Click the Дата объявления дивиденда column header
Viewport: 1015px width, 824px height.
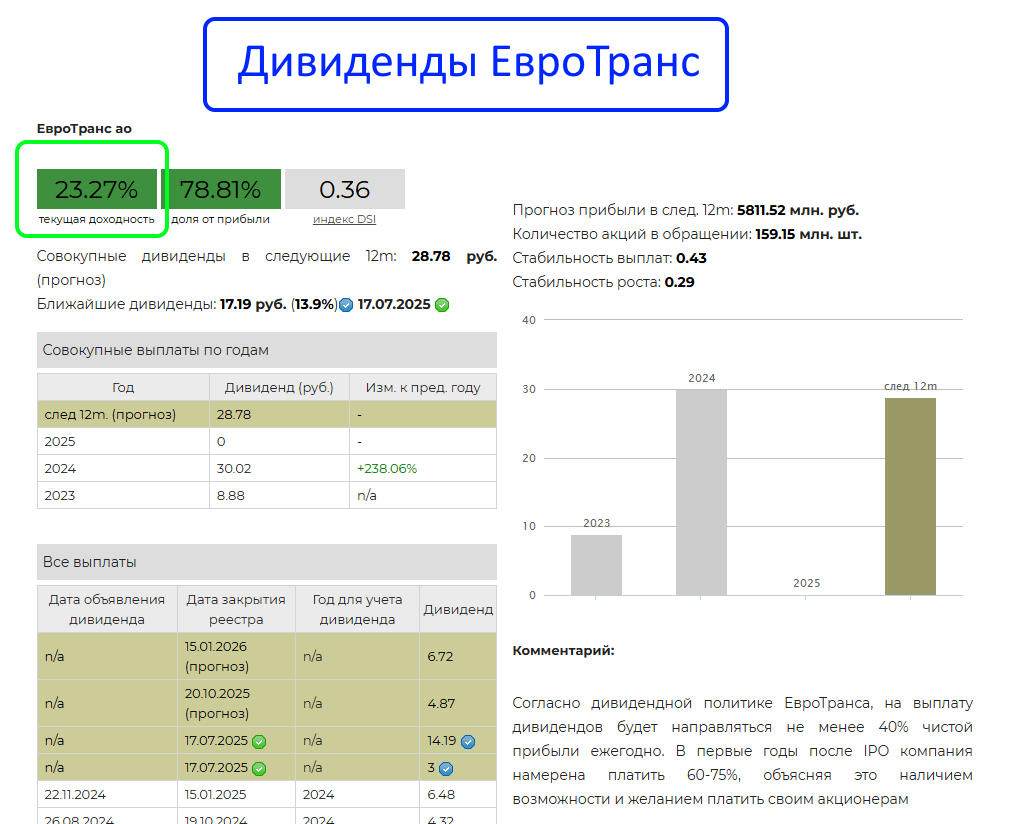pyautogui.click(x=107, y=609)
